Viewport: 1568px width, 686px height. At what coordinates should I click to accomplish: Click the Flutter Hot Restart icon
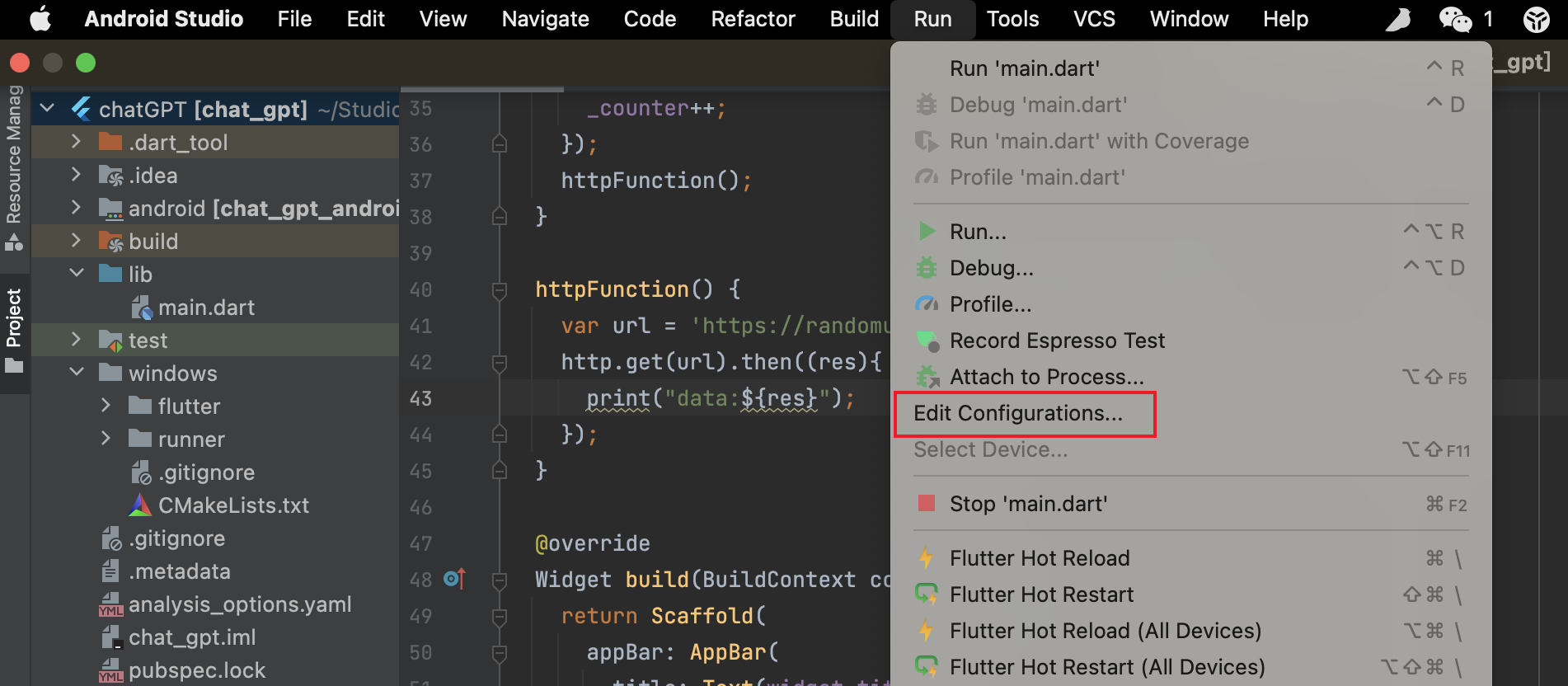[x=927, y=594]
